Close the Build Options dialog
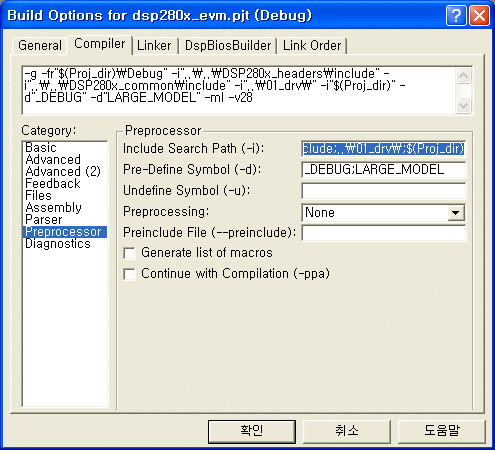This screenshot has height=450, width=495. (479, 15)
